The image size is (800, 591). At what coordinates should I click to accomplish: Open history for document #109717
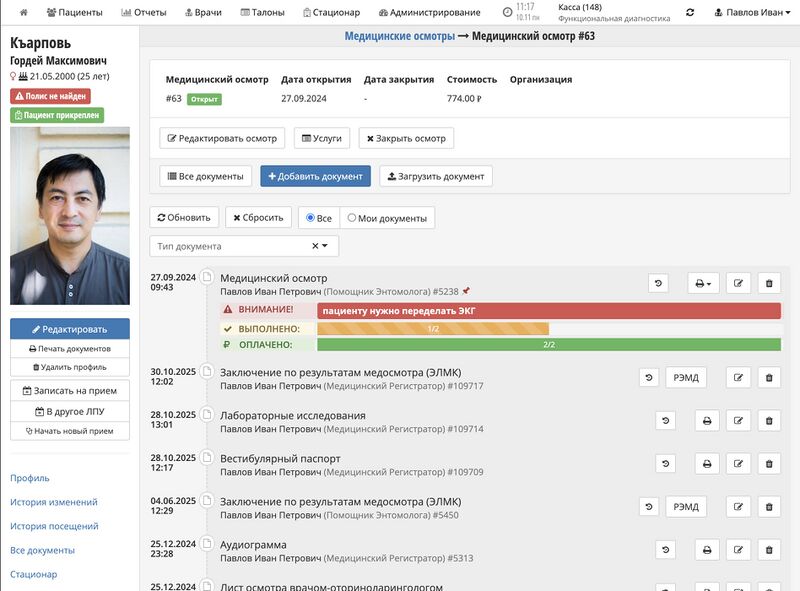(x=649, y=378)
